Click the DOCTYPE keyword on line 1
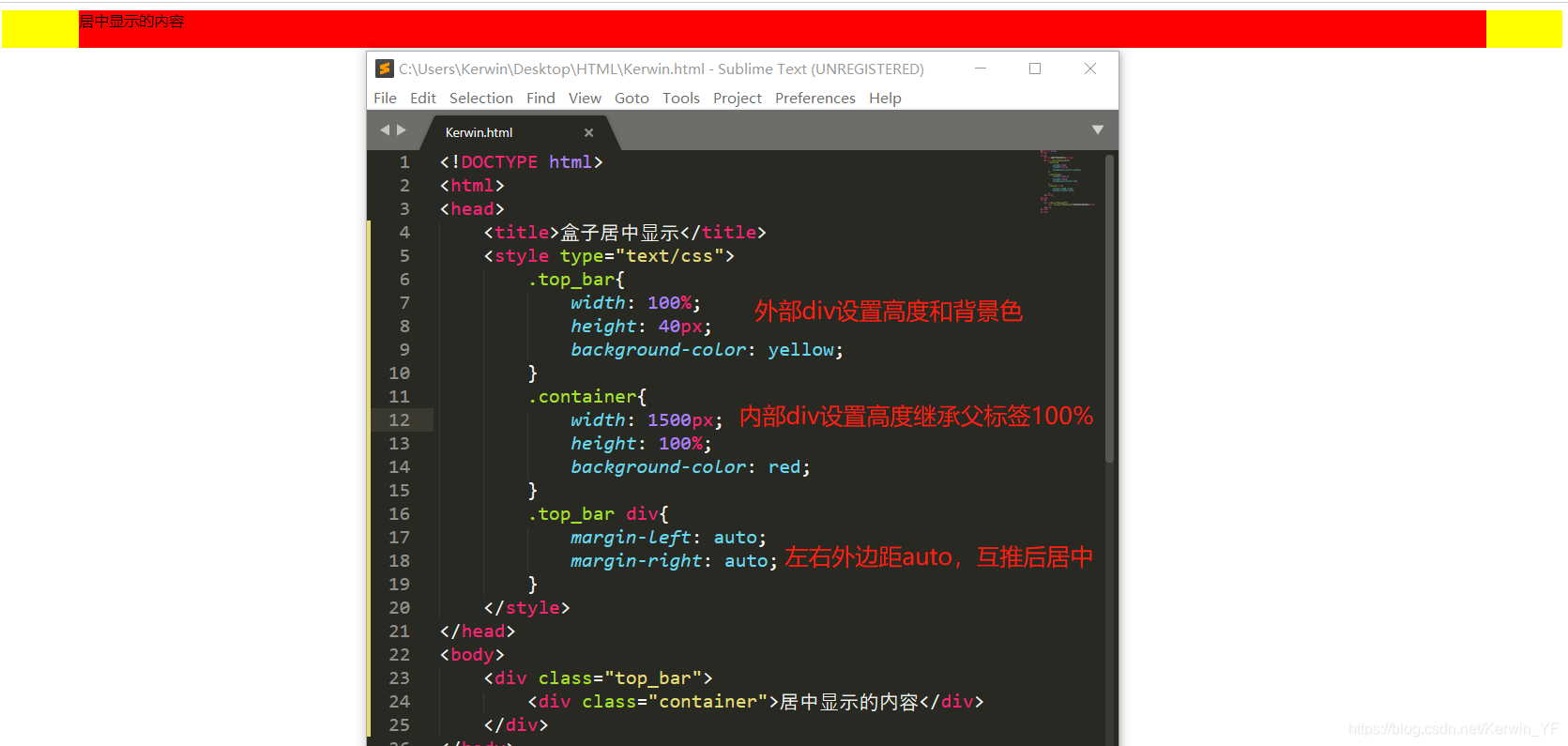This screenshot has width=1568, height=746. tap(499, 162)
